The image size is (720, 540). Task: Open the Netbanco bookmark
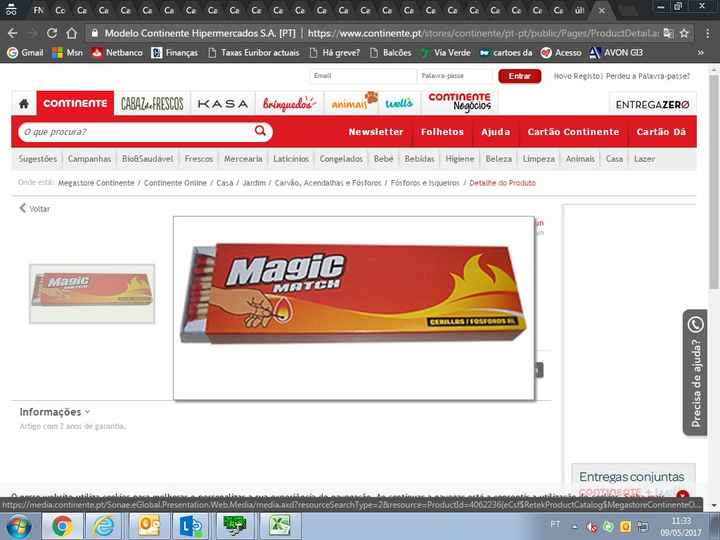117,53
